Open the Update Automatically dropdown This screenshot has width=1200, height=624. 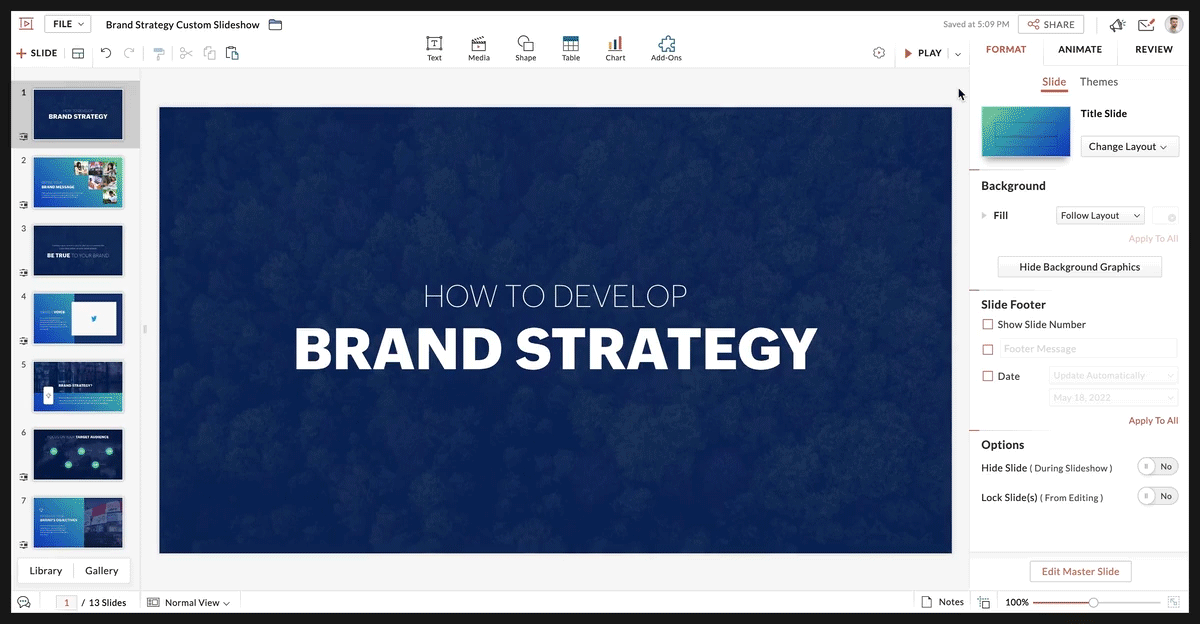[x=1114, y=375]
